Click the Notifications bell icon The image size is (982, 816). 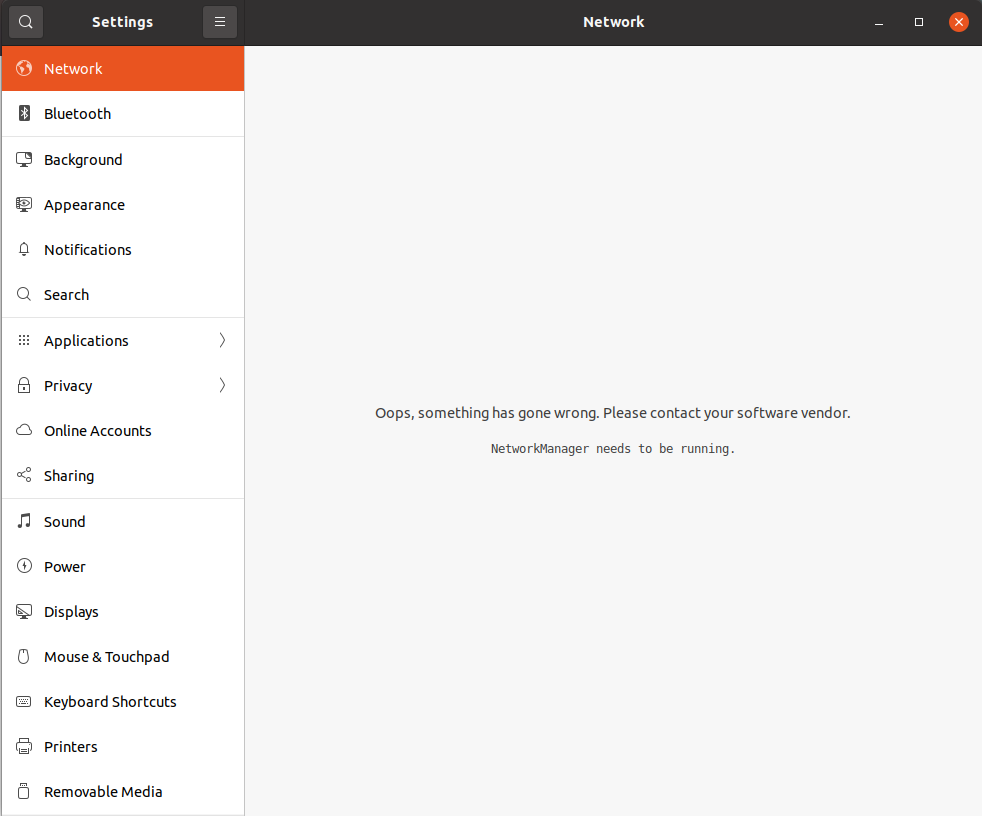tap(24, 249)
